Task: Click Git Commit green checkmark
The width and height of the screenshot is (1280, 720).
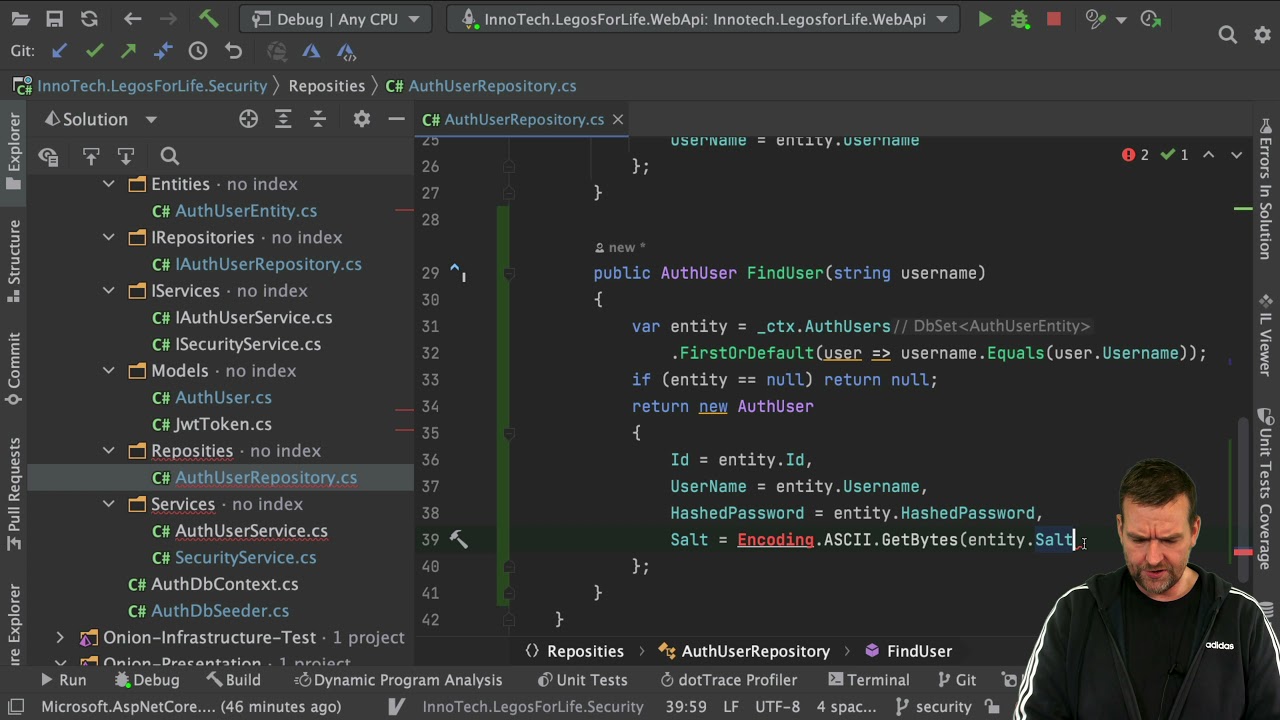Action: tap(94, 51)
